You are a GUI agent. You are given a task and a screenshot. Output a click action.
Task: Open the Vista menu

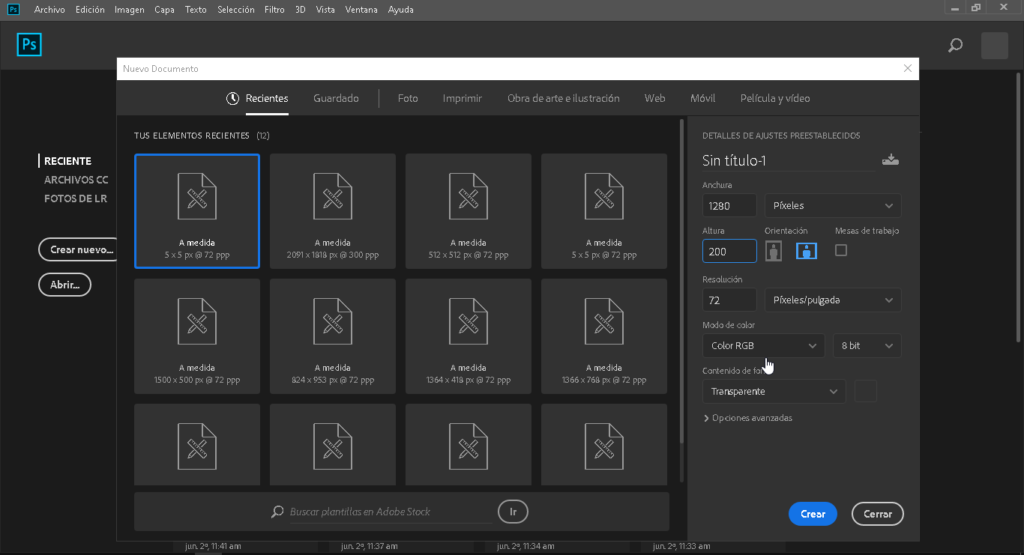coord(325,10)
